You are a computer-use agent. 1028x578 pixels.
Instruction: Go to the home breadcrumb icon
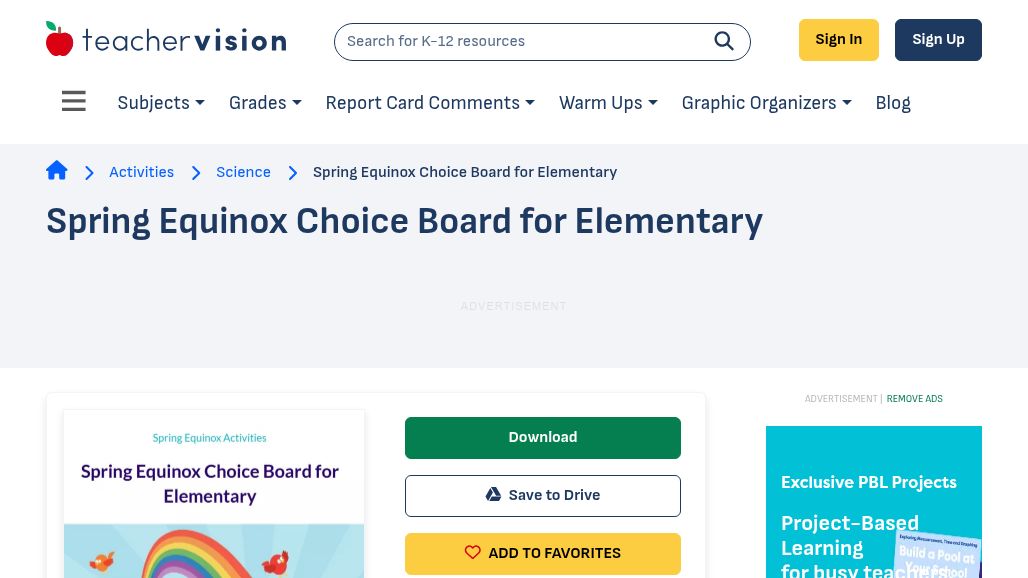[57, 171]
